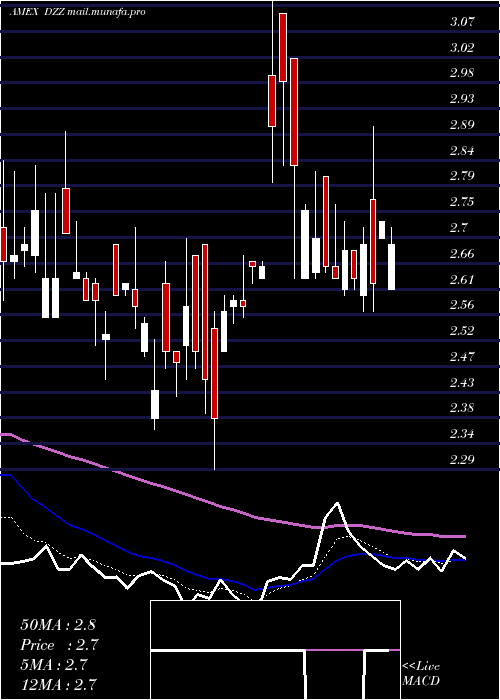The width and height of the screenshot is (500, 700).
Task: Click the 2.93 price axis label
Action: 462,99
